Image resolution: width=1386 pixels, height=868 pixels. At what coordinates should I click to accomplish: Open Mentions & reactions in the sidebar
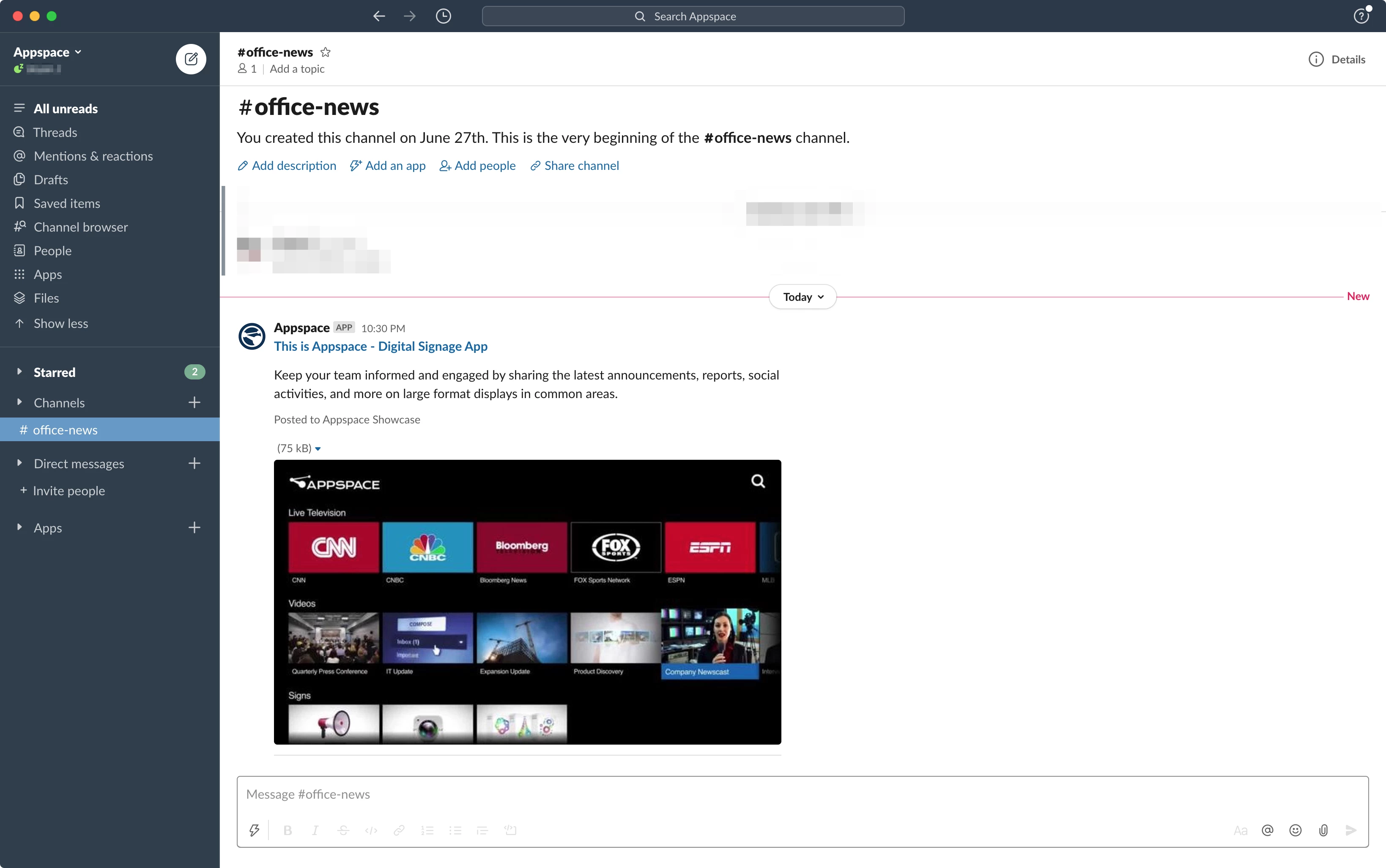[x=93, y=156]
